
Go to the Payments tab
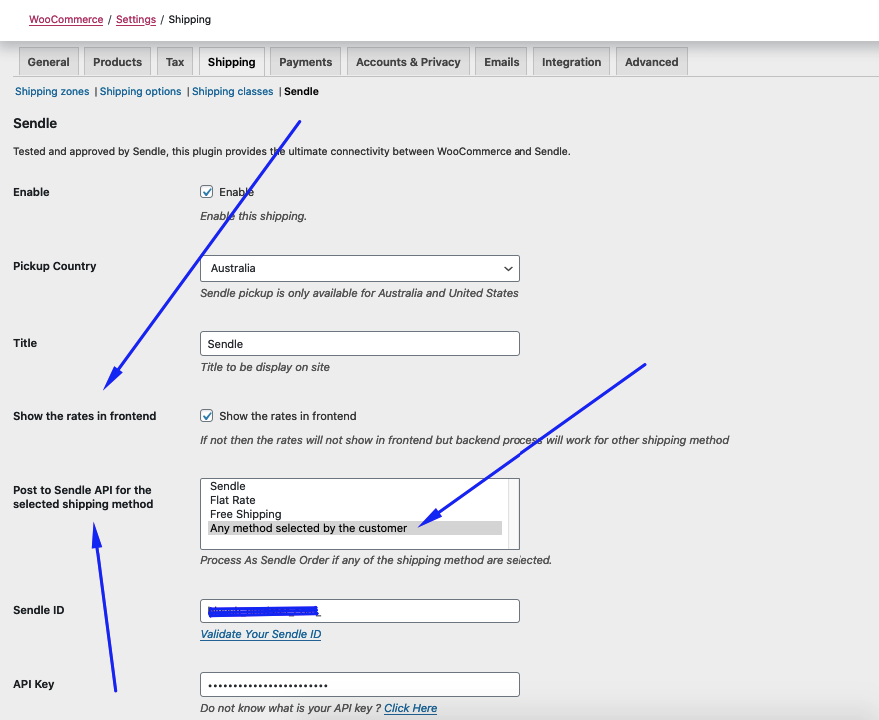pyautogui.click(x=305, y=62)
